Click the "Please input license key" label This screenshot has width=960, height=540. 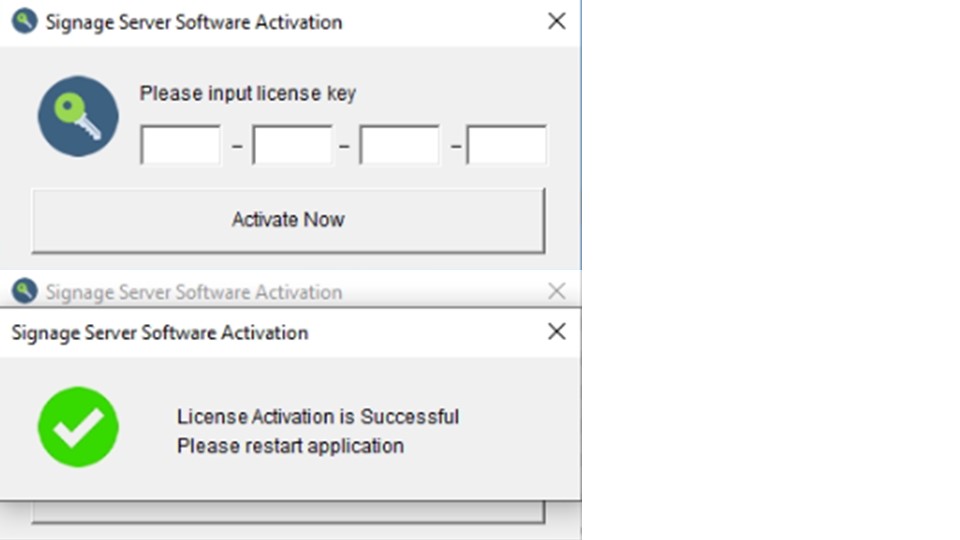[247, 94]
